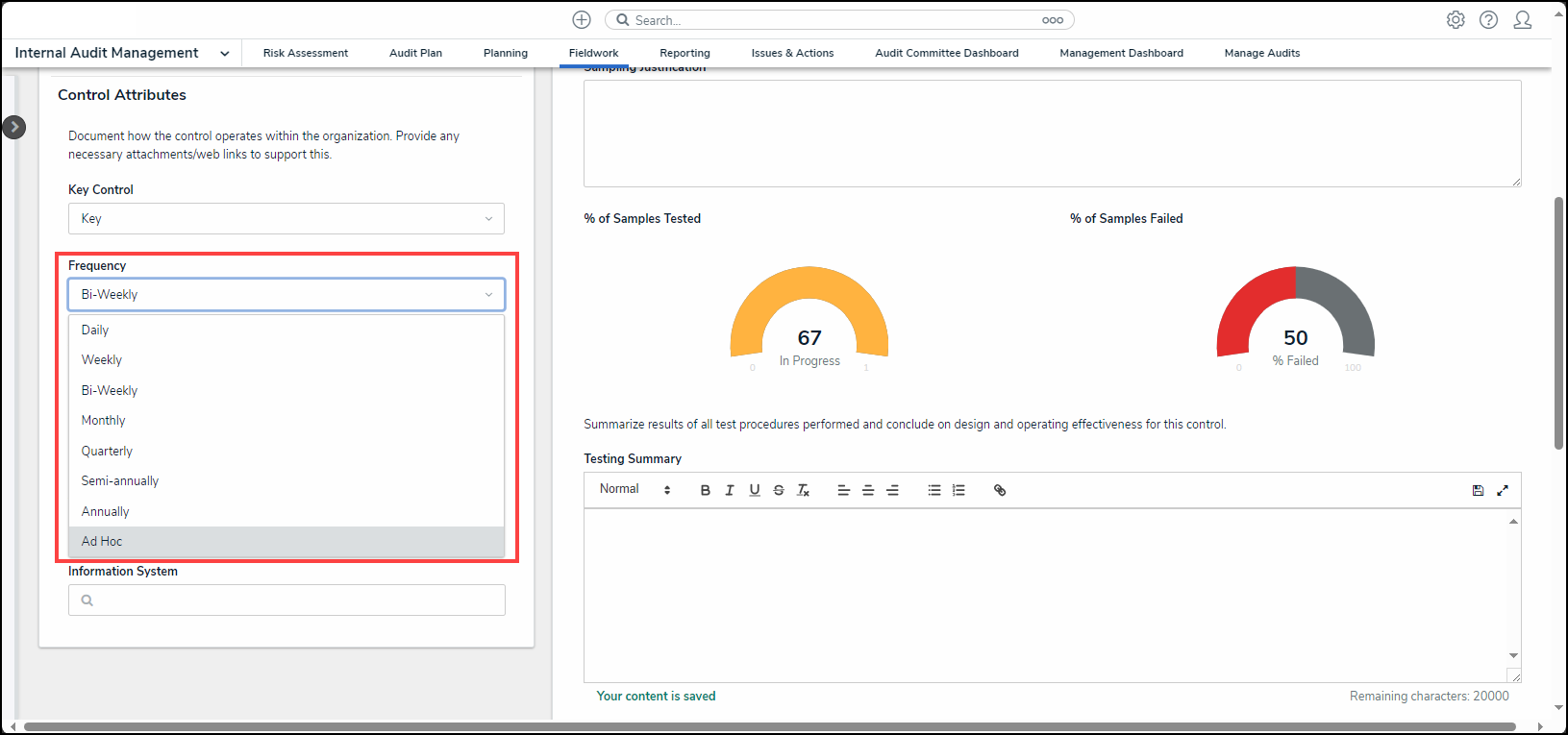Click the vertical page scrollbar

(1558, 322)
